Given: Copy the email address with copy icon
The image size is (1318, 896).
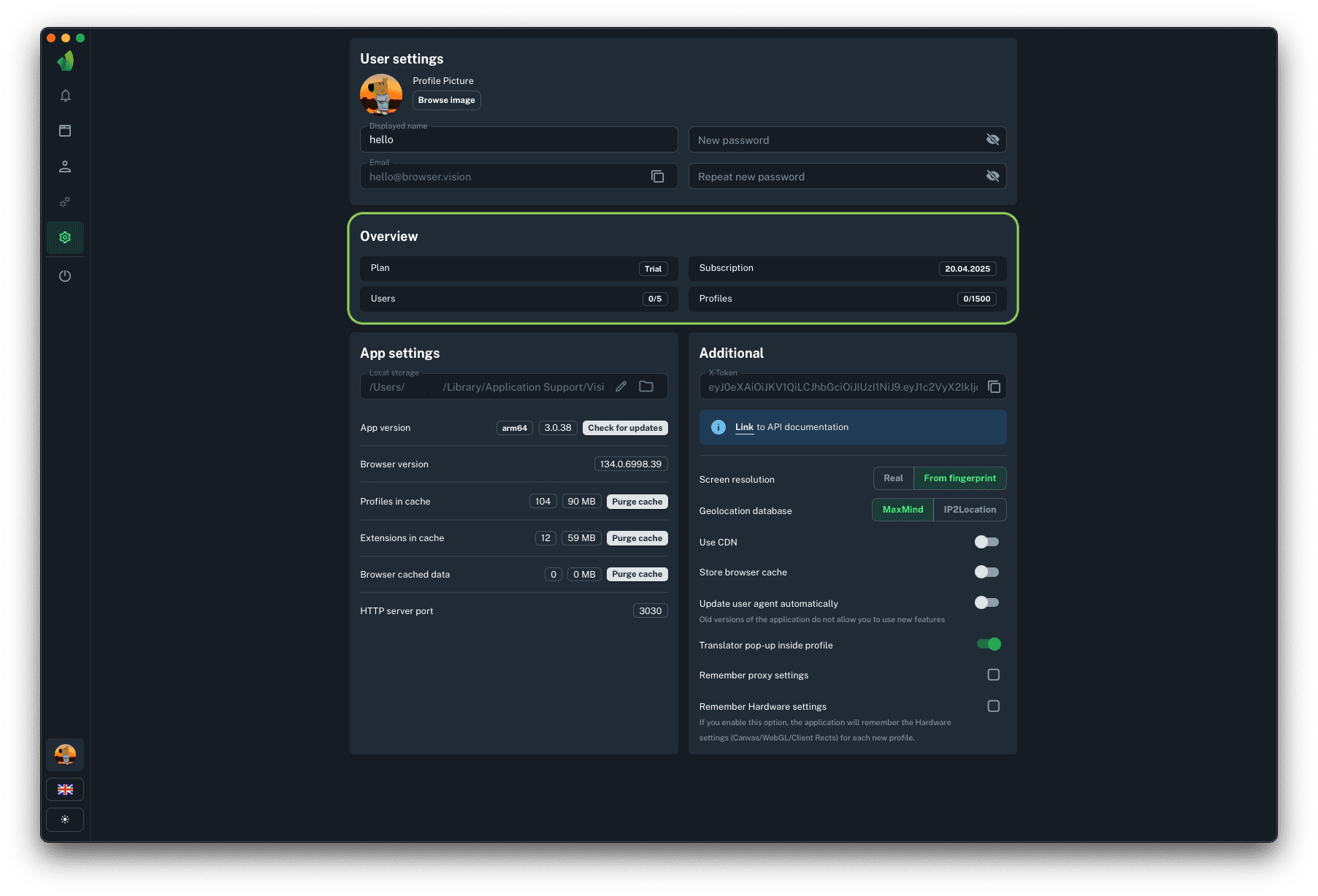Looking at the screenshot, I should click(x=657, y=177).
